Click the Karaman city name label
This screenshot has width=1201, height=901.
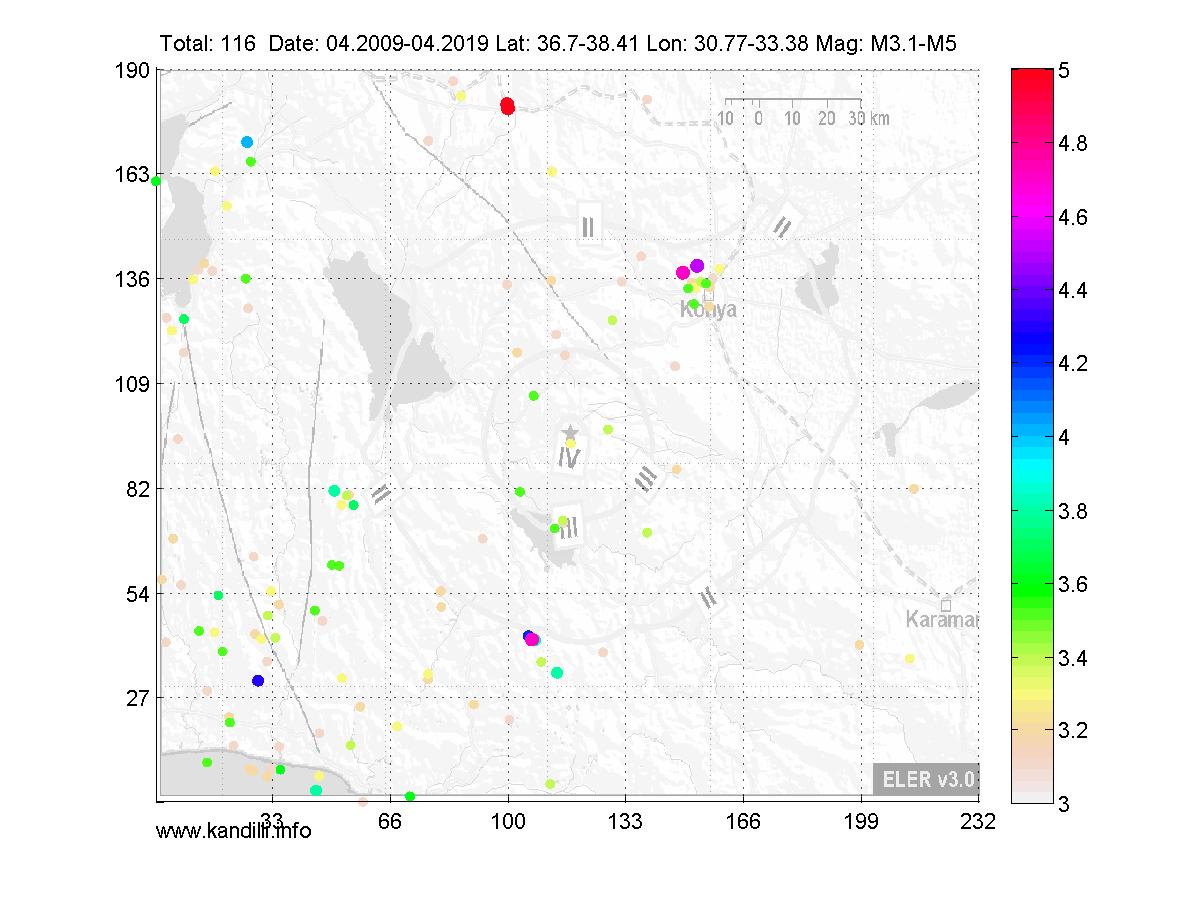click(x=941, y=620)
